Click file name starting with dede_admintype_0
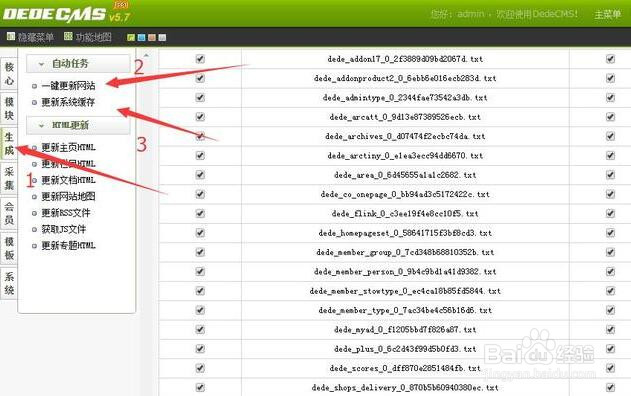The width and height of the screenshot is (631, 396). [405, 98]
